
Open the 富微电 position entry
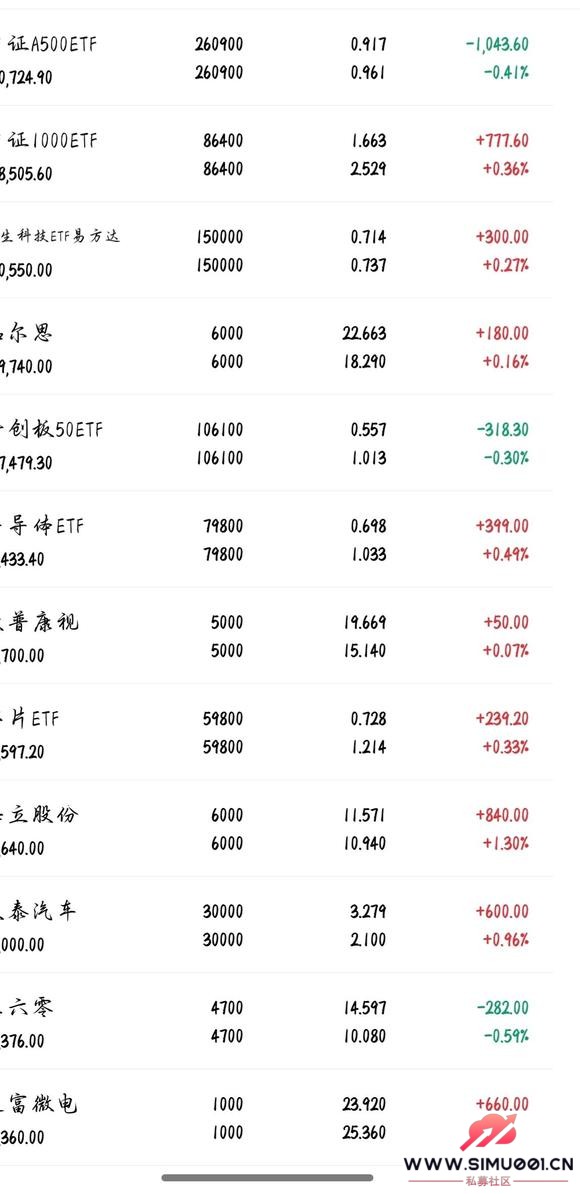coord(276,1118)
